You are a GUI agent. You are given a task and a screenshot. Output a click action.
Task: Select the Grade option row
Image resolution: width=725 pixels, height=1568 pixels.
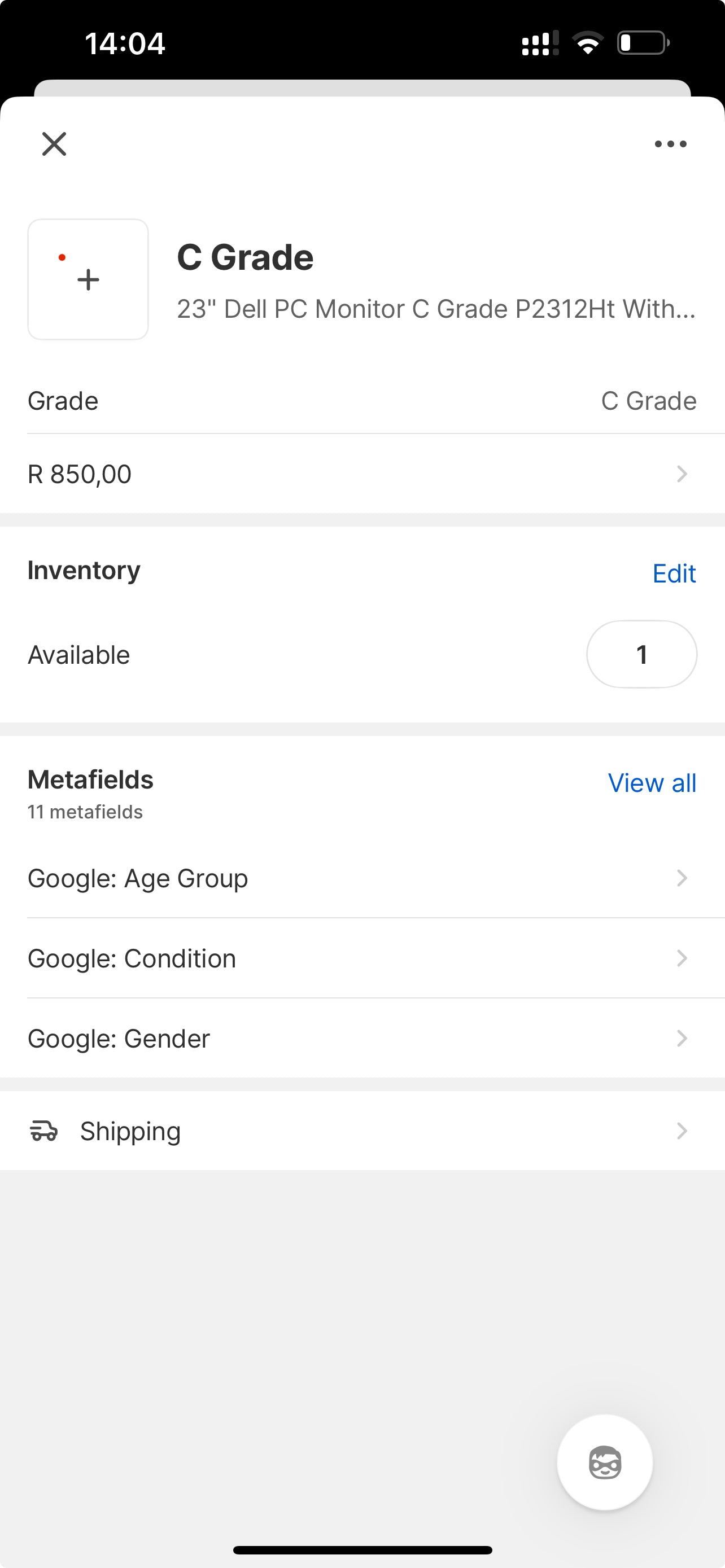coord(361,401)
